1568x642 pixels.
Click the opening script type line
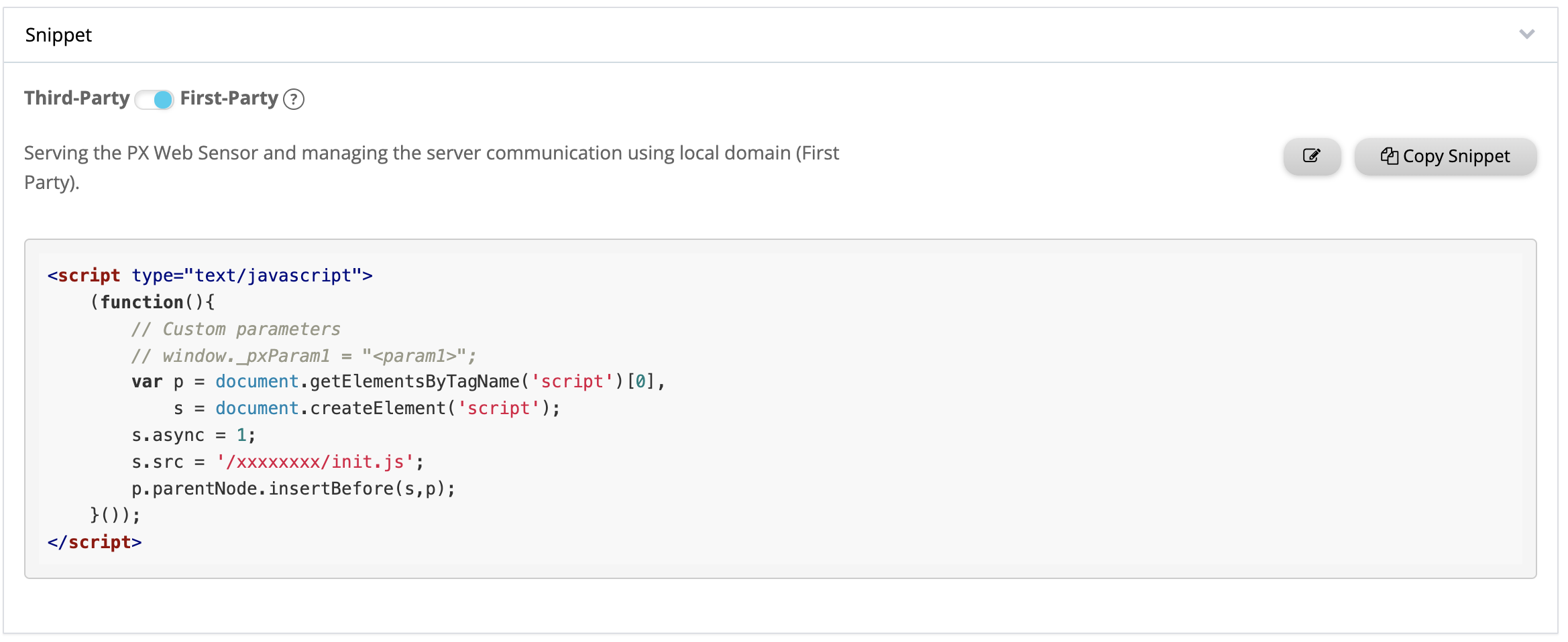pos(210,275)
